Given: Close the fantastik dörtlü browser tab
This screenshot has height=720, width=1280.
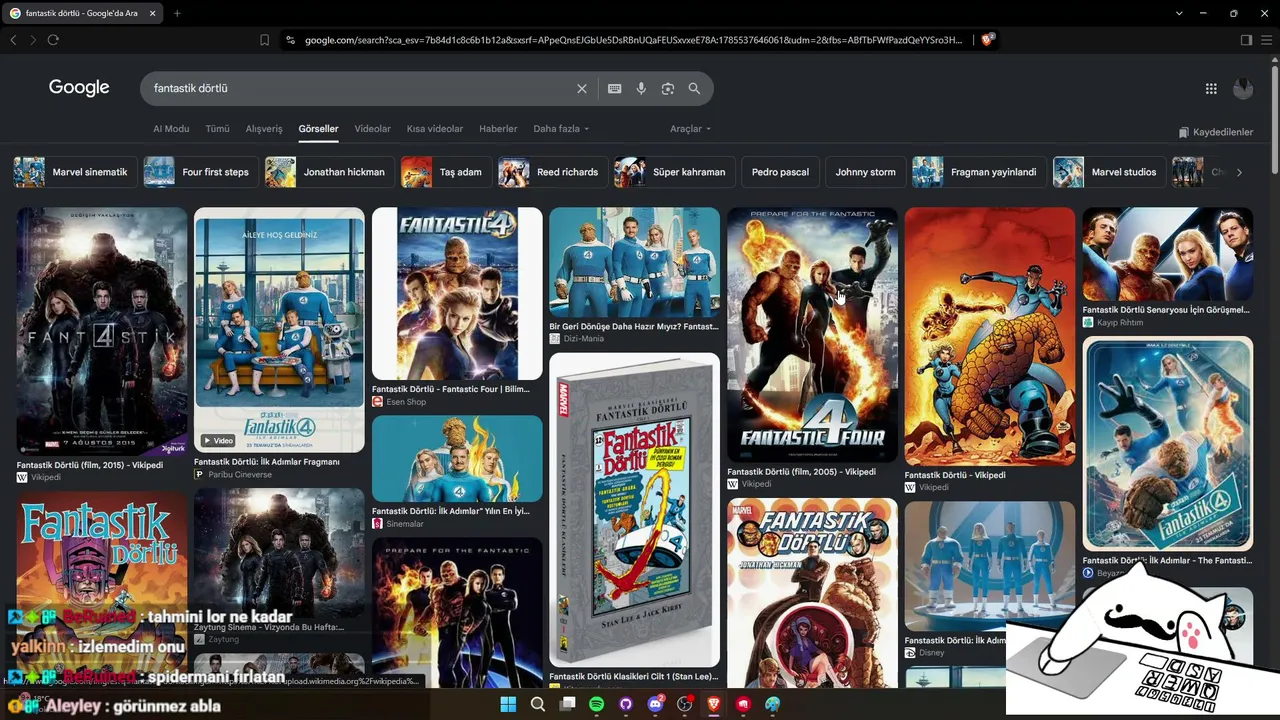Looking at the screenshot, I should (152, 13).
